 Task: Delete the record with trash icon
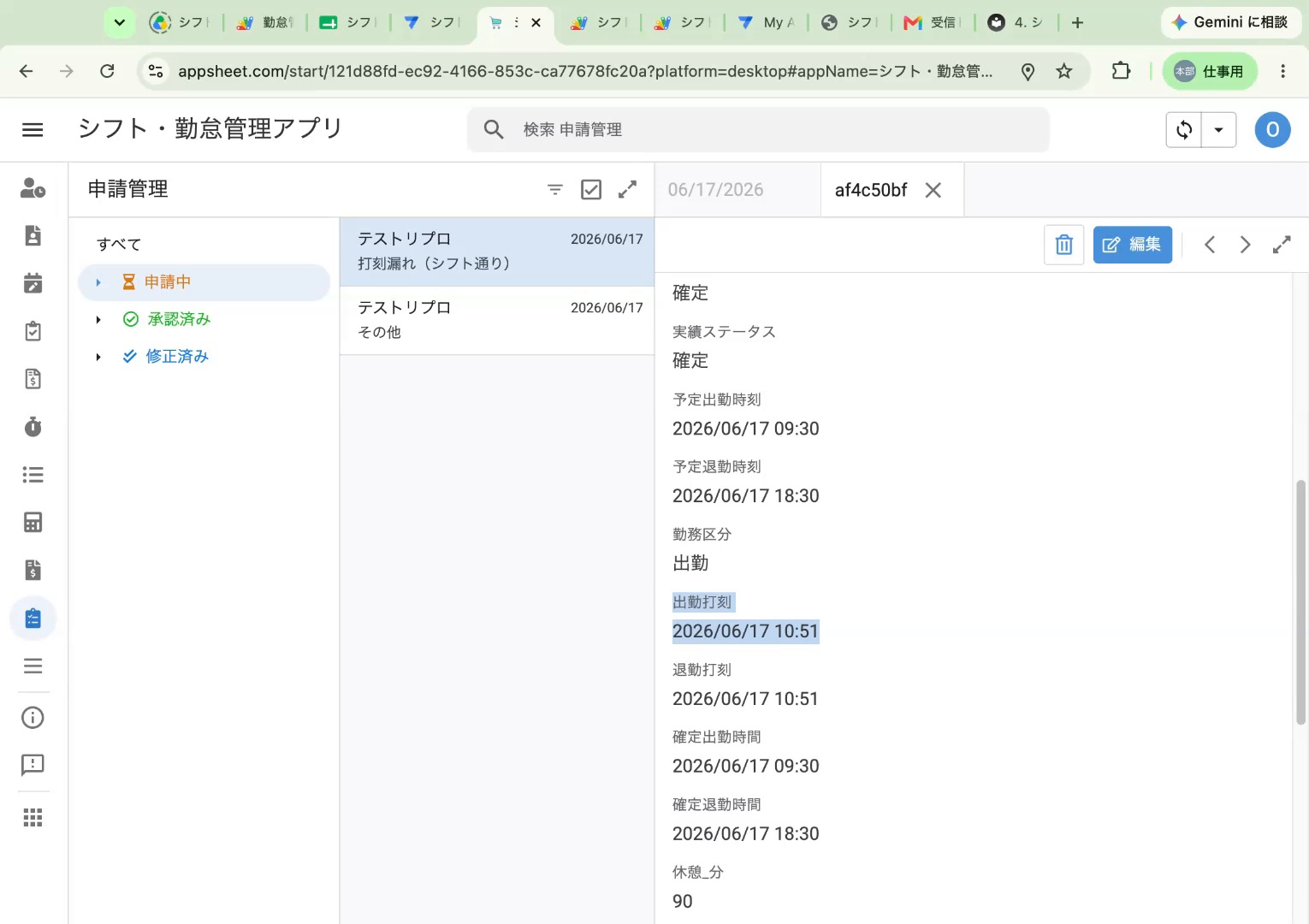1064,246
